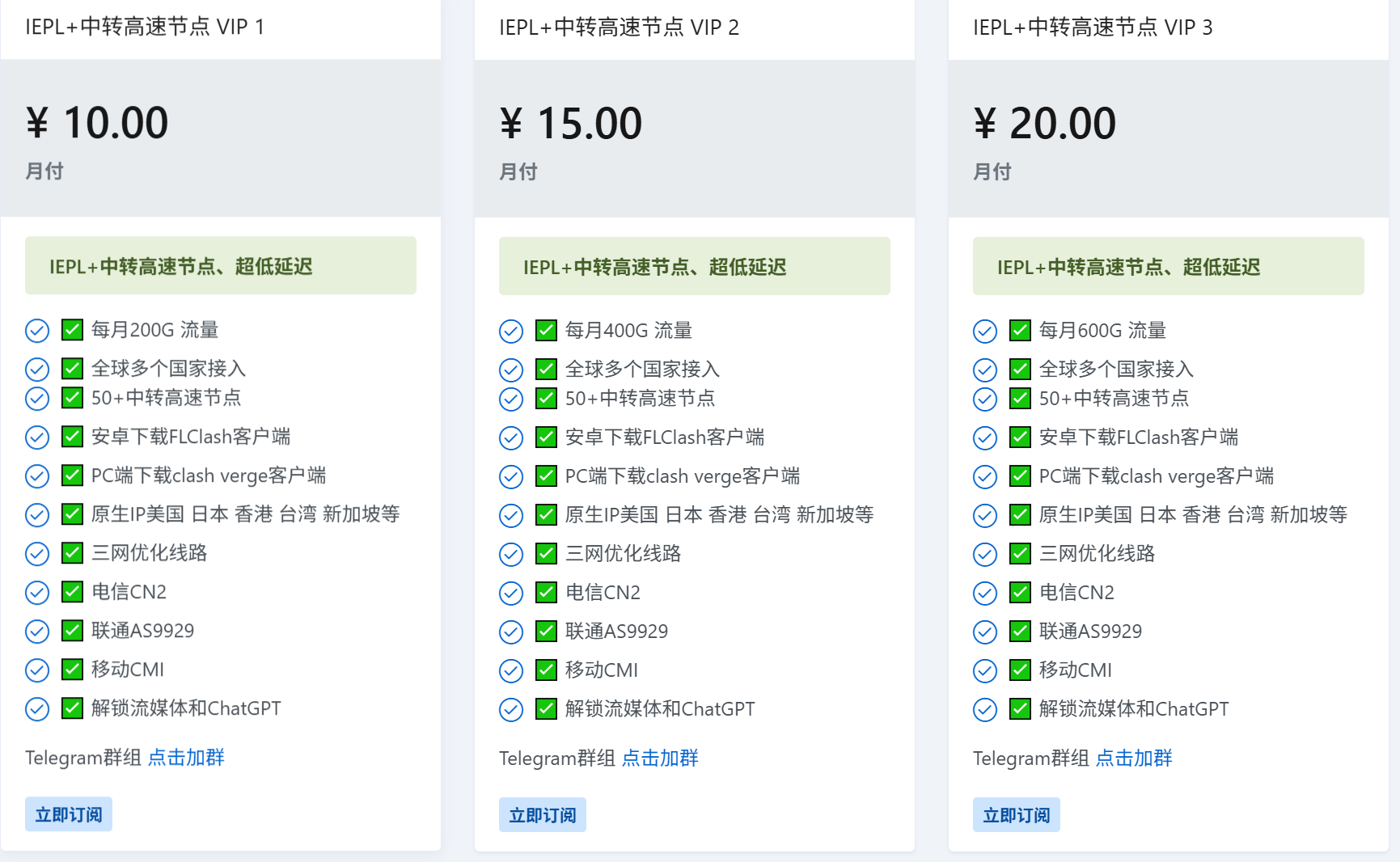Click green checkbox for VIP 3 全球多个国家接入

click(x=1021, y=370)
